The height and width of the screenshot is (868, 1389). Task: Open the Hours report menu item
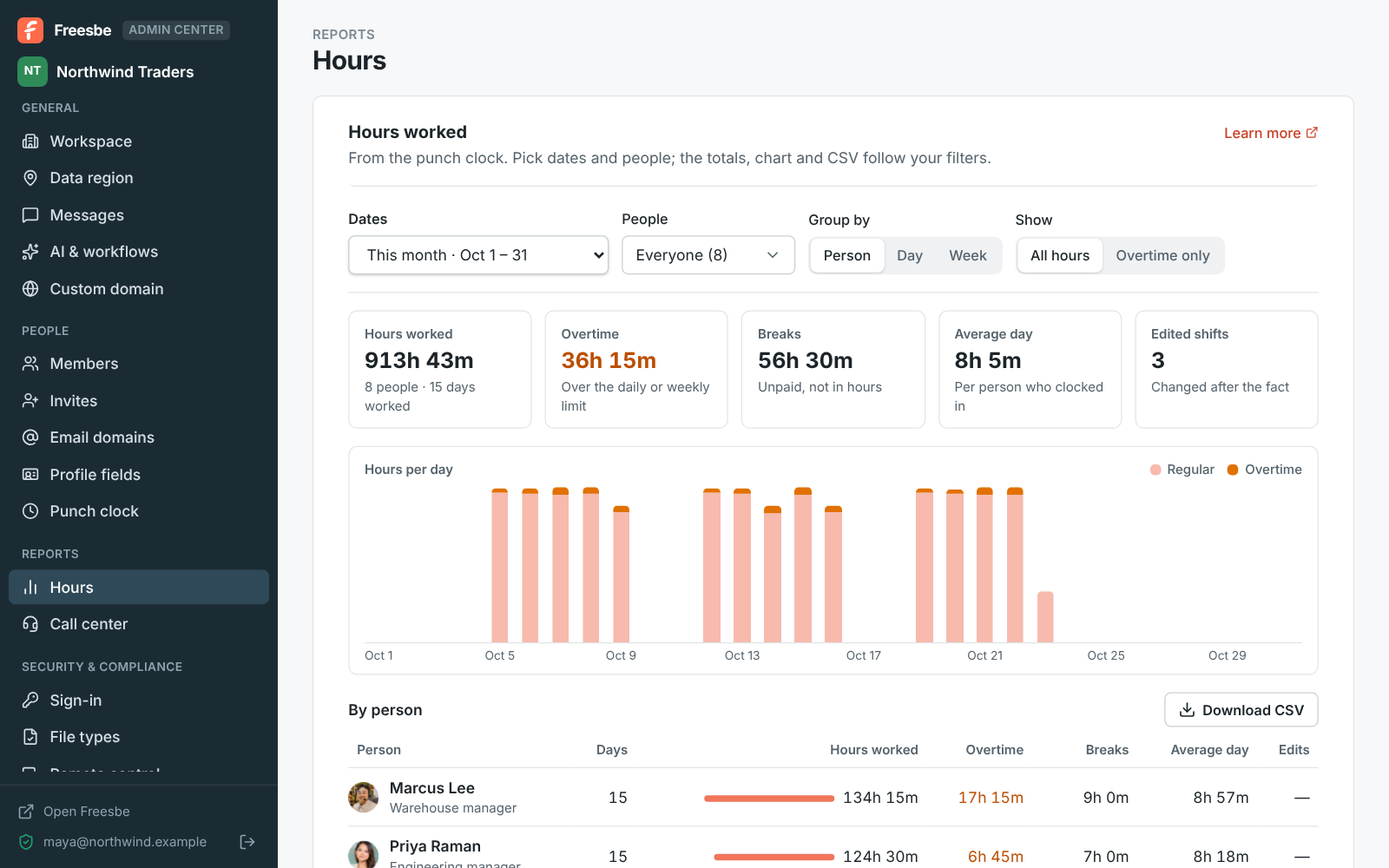click(139, 588)
